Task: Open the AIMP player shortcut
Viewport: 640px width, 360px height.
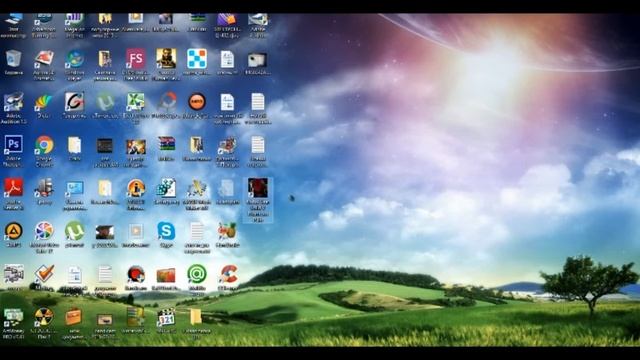Action: click(13, 231)
